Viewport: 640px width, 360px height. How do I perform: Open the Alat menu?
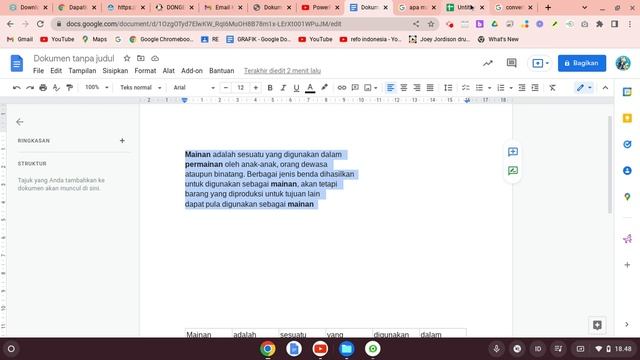click(x=169, y=71)
